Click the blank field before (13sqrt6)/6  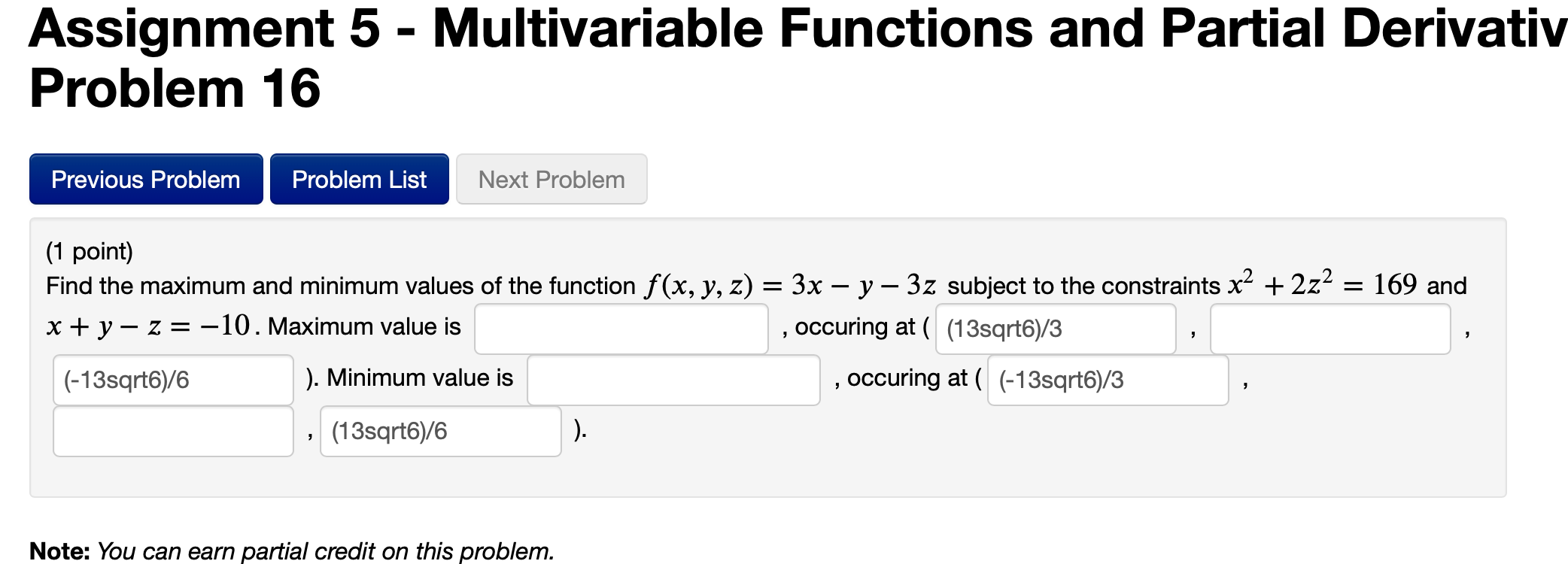[172, 430]
